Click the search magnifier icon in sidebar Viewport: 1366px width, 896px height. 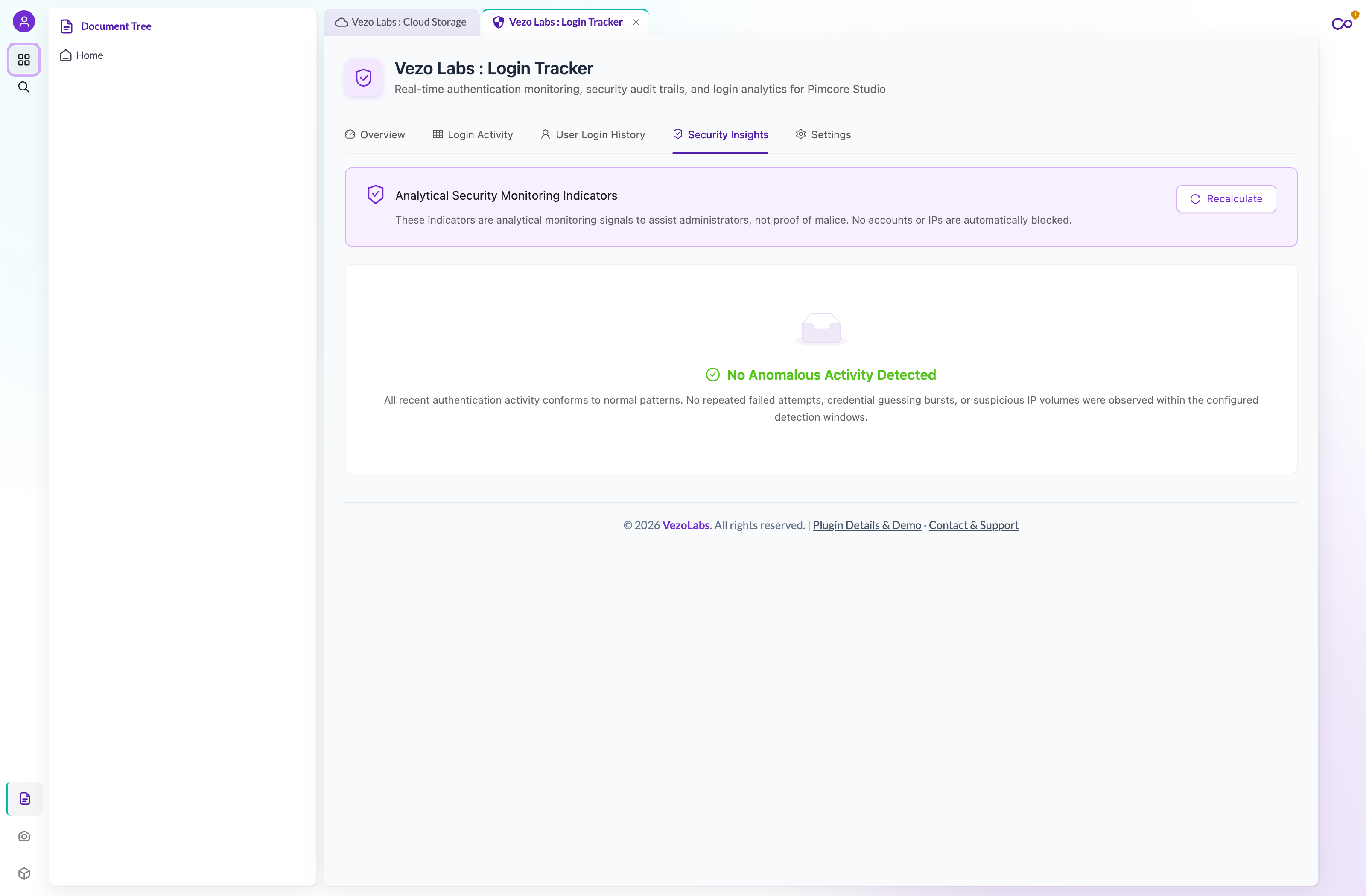tap(23, 87)
